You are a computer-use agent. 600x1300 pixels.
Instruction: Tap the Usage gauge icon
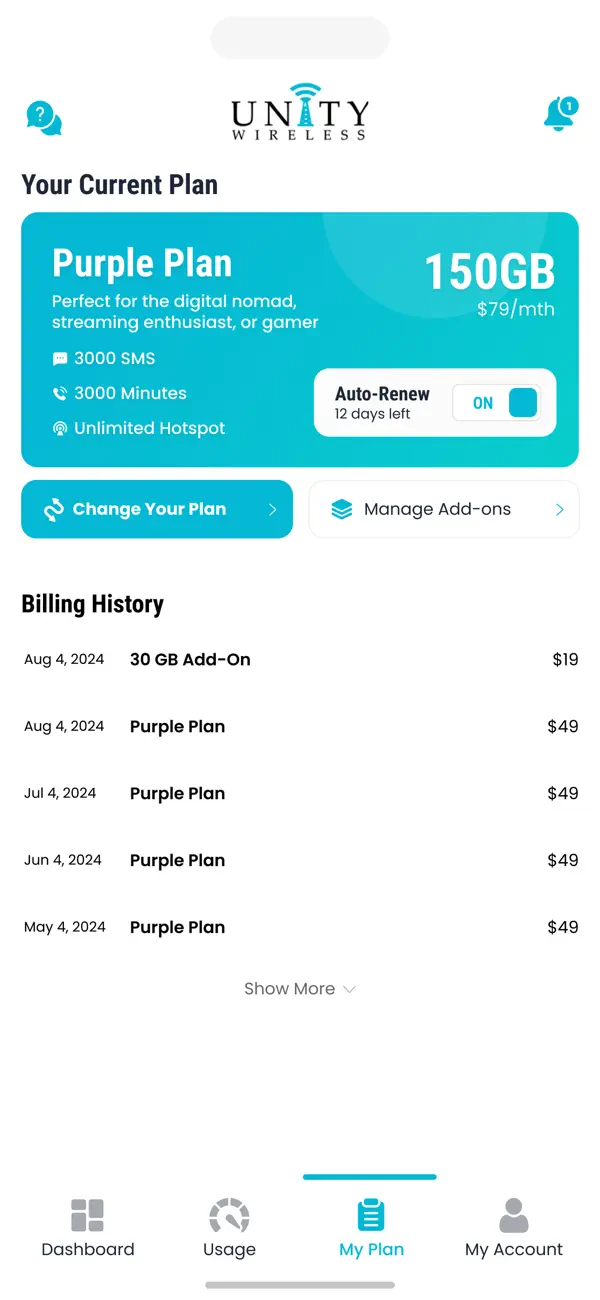click(229, 1215)
